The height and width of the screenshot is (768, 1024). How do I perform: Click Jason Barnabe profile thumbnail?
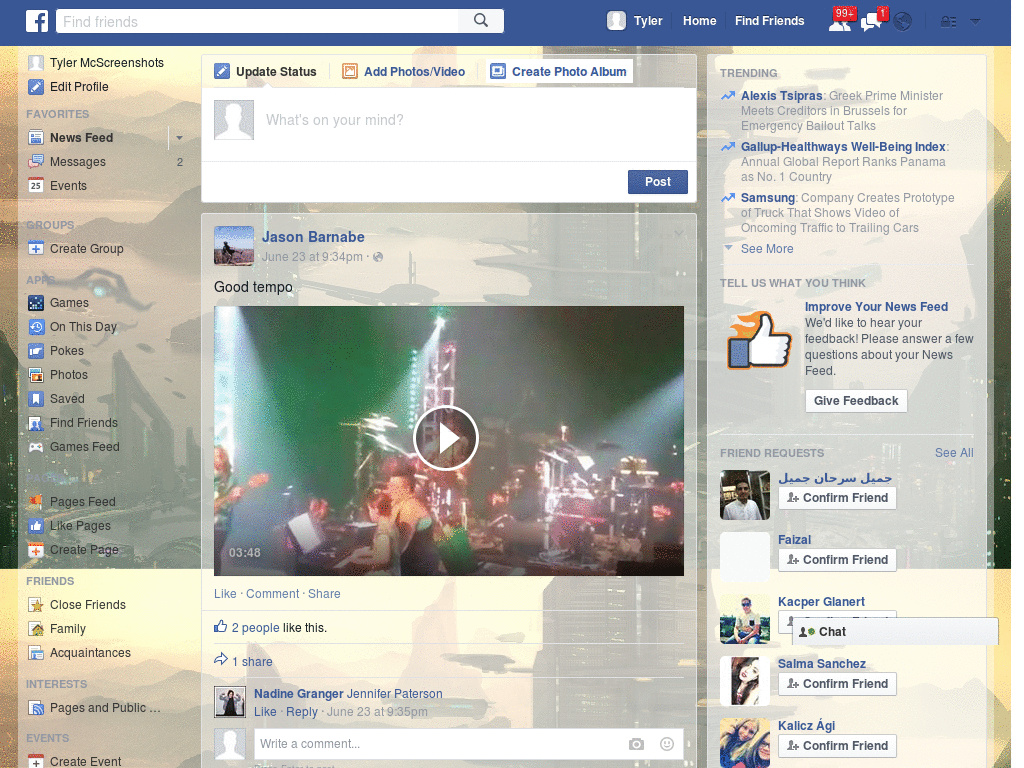coord(234,246)
